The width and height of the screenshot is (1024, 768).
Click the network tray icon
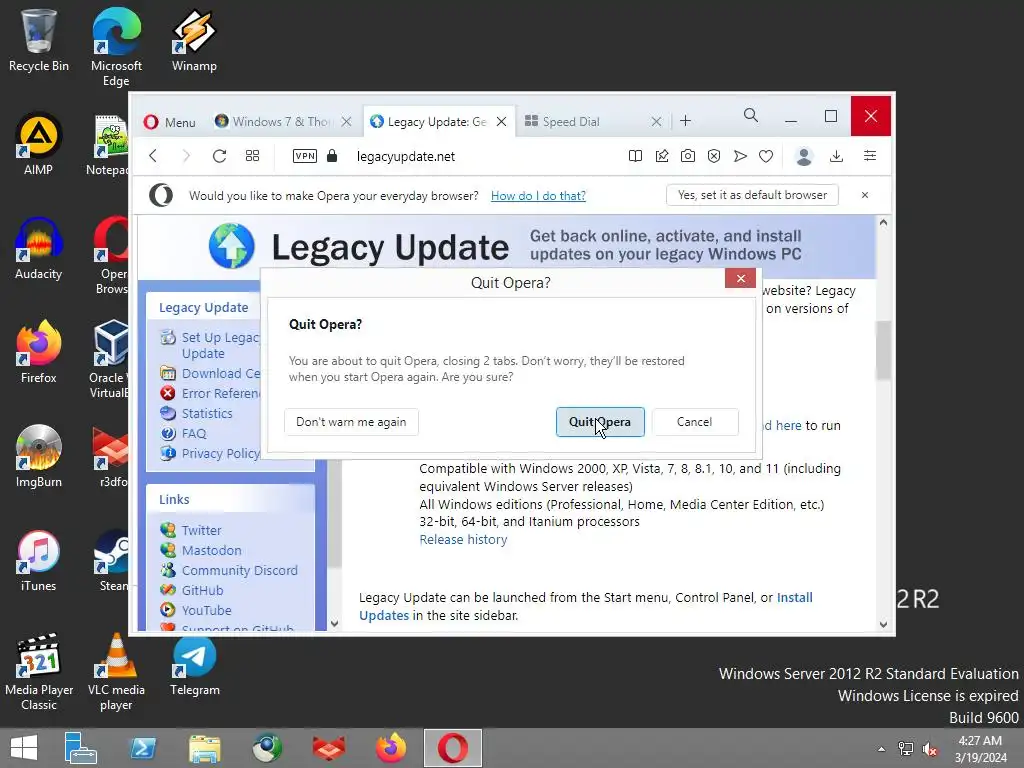[906, 749]
